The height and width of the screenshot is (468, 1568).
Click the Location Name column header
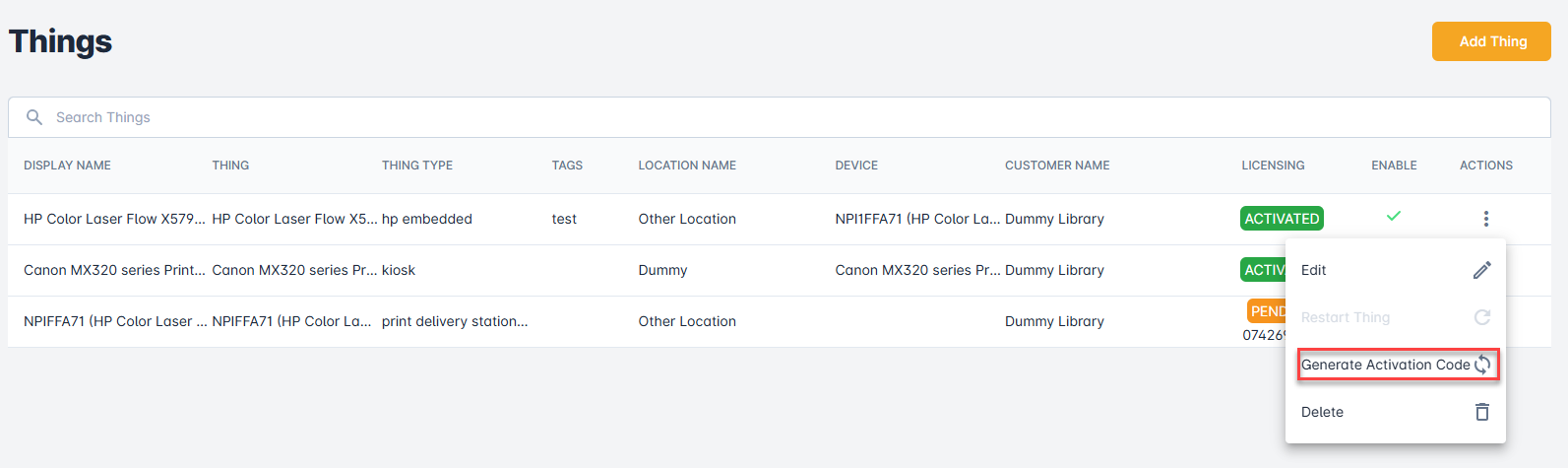point(687,166)
